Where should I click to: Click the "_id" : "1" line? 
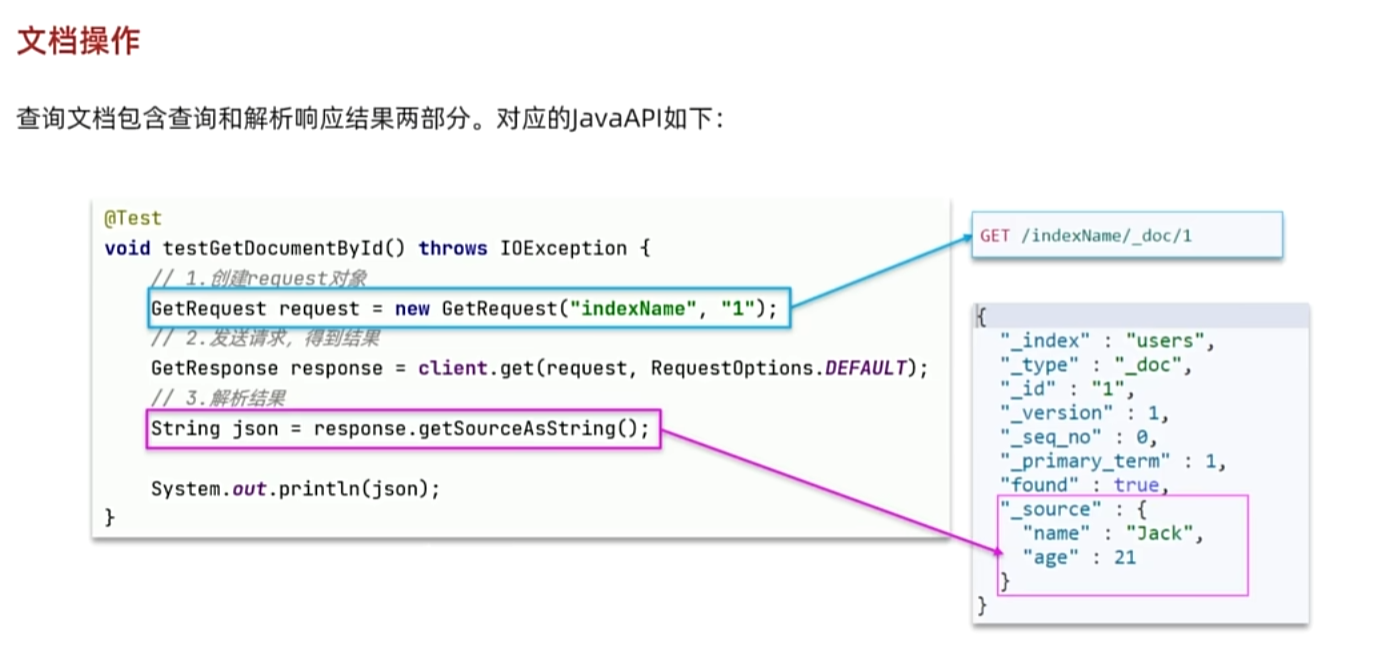coord(1067,389)
